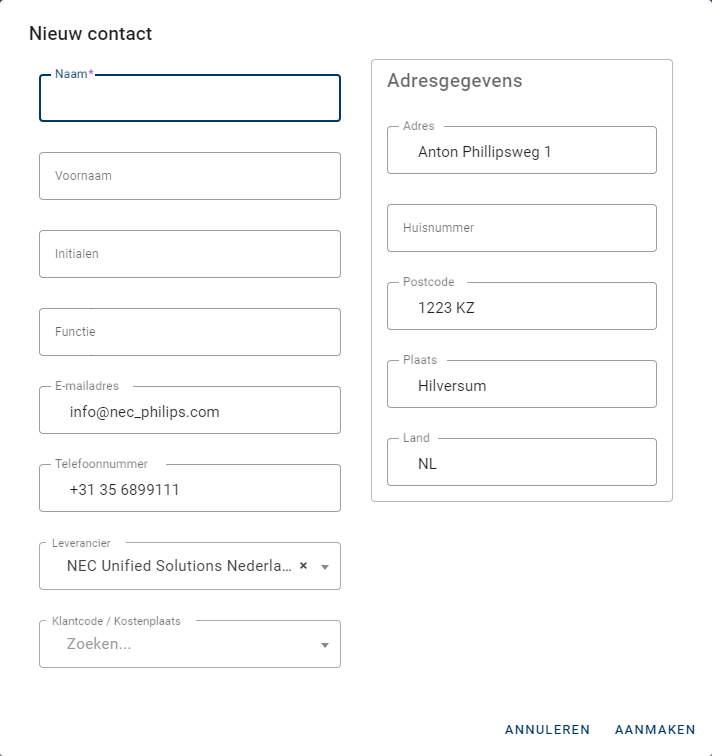Click the Nieuw contact dialog title
The height and width of the screenshot is (756, 712).
pyautogui.click(x=90, y=34)
